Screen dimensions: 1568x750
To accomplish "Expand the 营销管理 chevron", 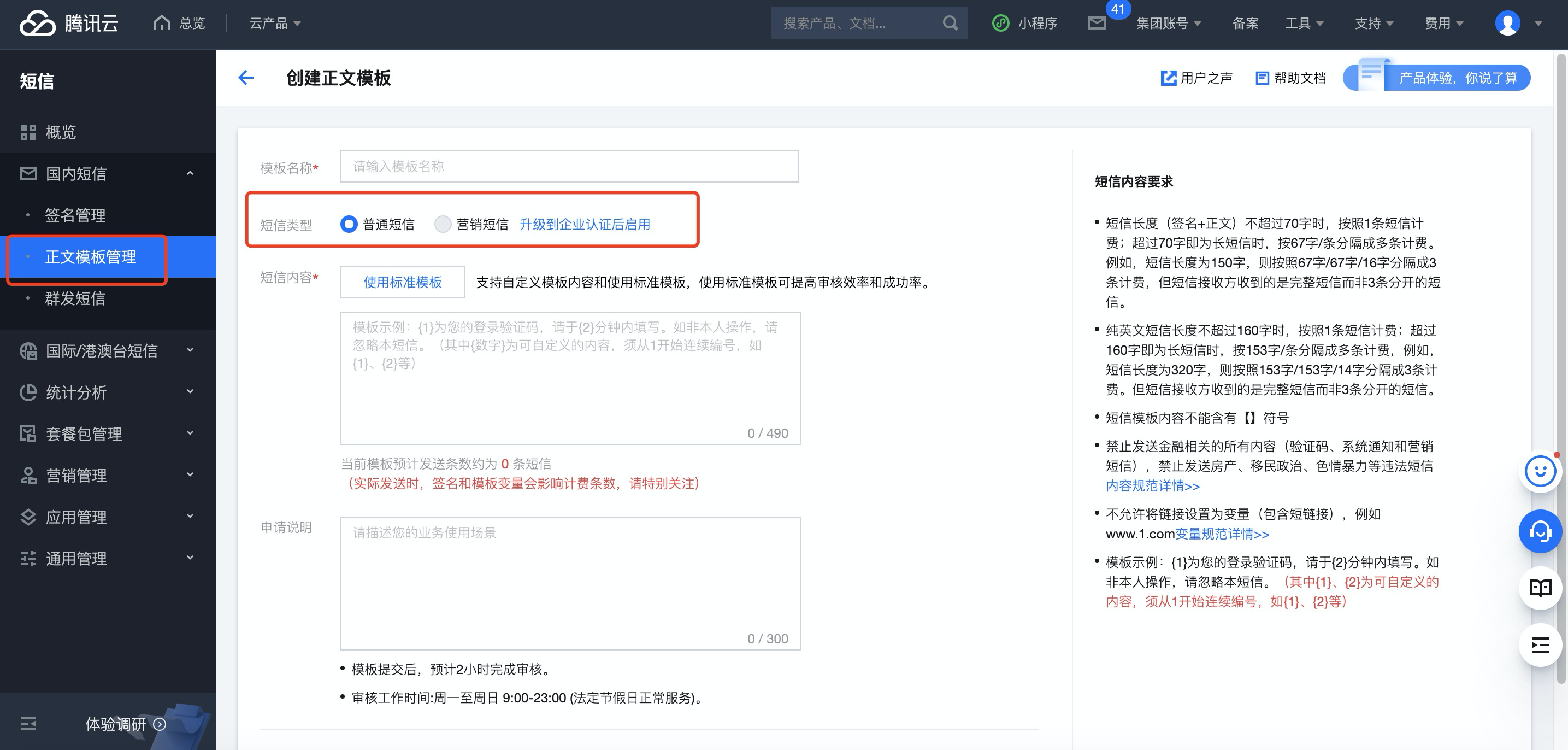I will tap(190, 474).
